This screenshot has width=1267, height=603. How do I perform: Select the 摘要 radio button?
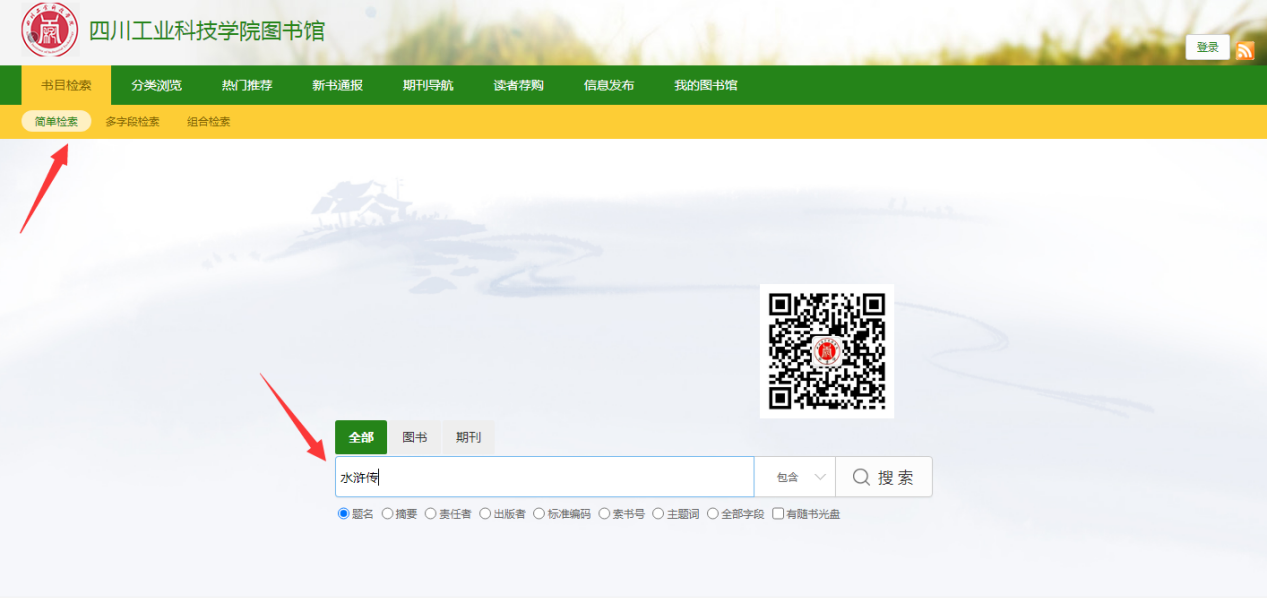click(388, 514)
